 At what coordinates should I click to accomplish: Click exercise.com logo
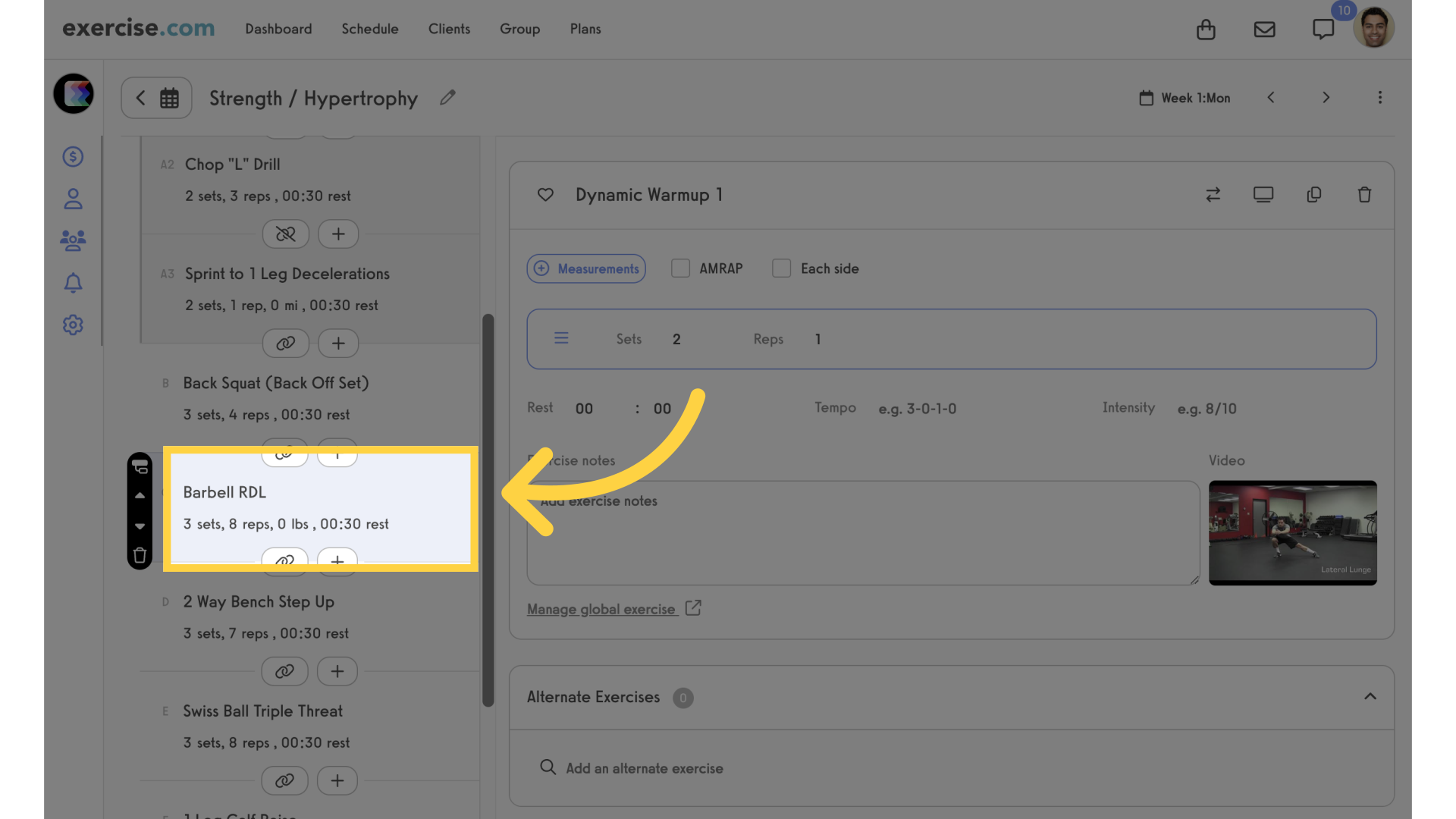point(139,28)
